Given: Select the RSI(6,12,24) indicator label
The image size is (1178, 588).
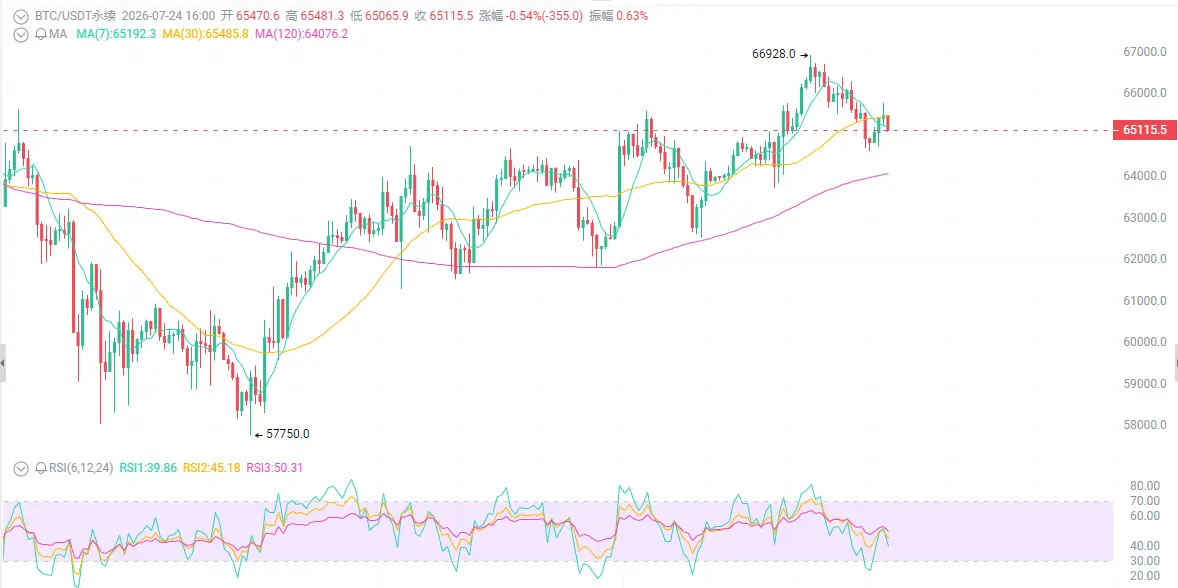Looking at the screenshot, I should pyautogui.click(x=81, y=468).
